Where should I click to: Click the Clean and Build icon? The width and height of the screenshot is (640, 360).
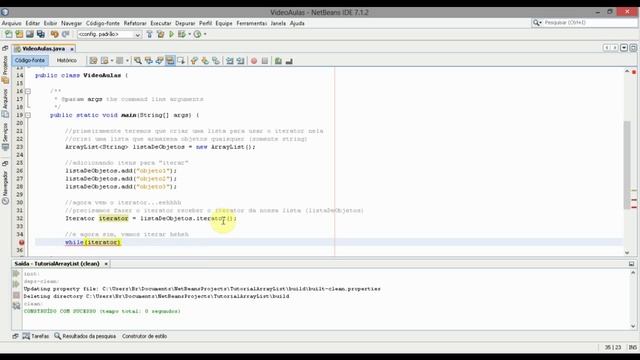(160, 34)
